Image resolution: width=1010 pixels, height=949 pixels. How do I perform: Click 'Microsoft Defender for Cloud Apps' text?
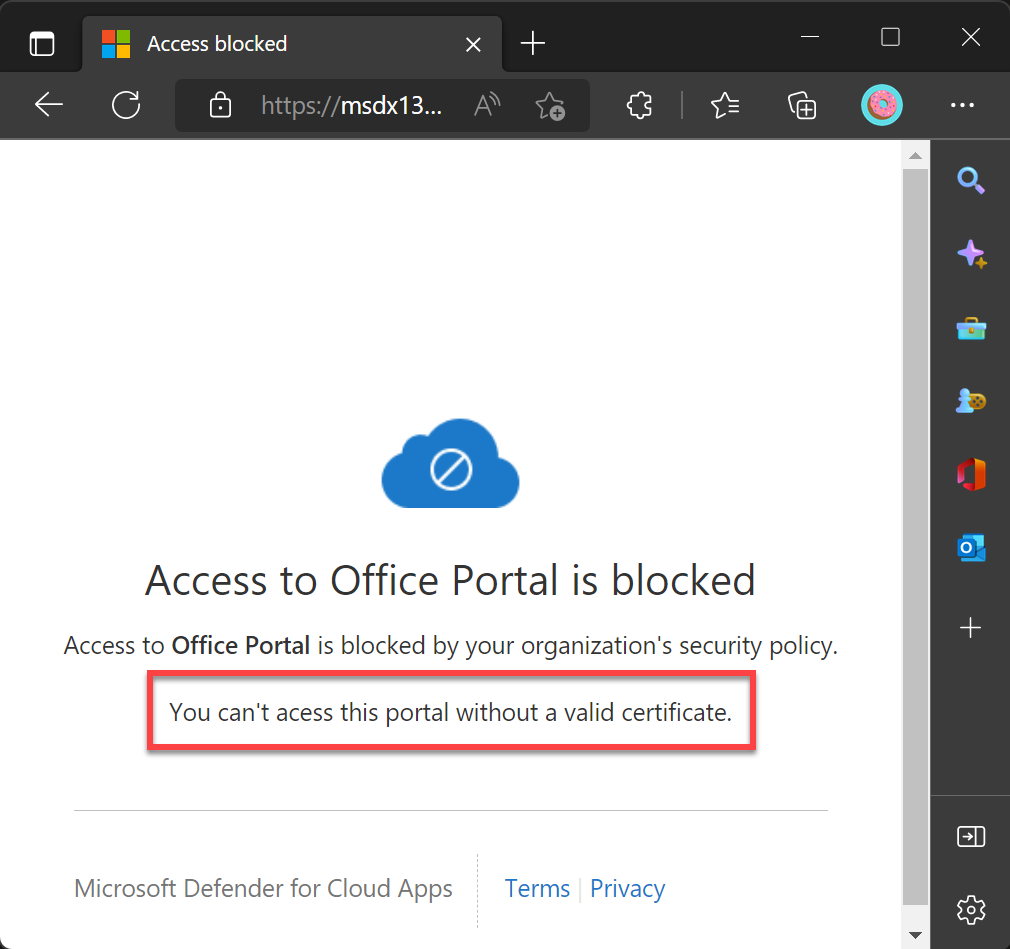coord(263,888)
